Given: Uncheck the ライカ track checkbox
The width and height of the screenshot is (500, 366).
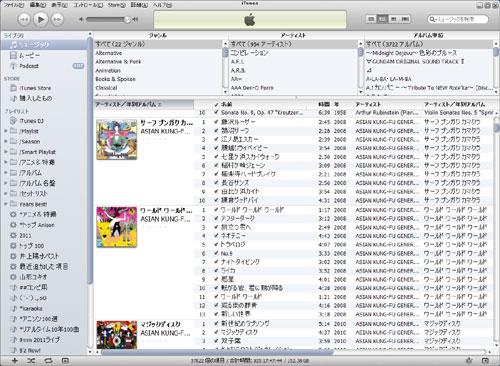Looking at the screenshot, I should coord(217,271).
